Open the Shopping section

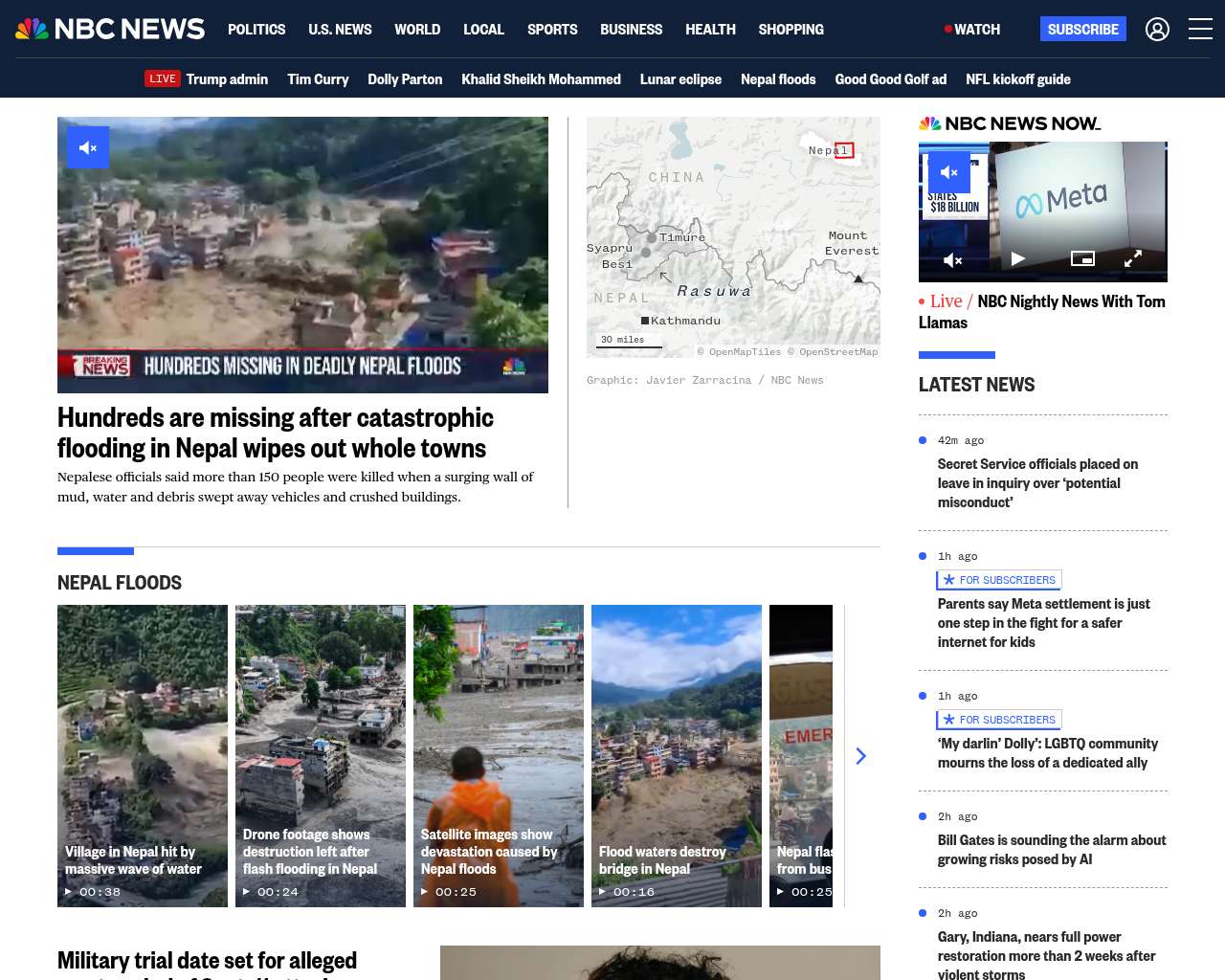pos(791,30)
